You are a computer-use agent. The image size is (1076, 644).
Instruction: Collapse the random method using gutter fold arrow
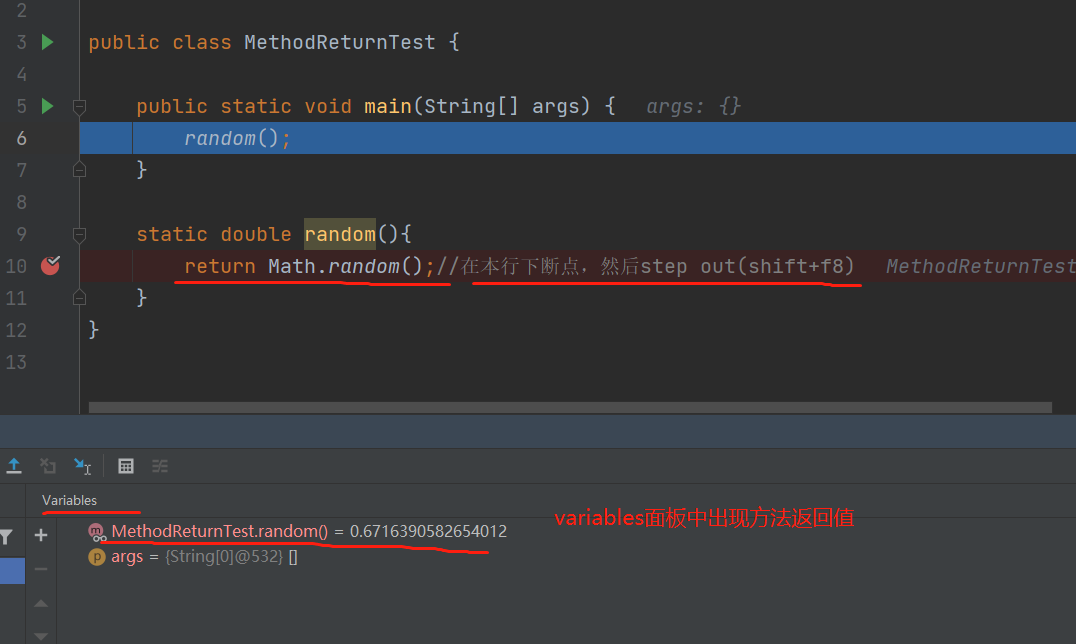tap(80, 234)
